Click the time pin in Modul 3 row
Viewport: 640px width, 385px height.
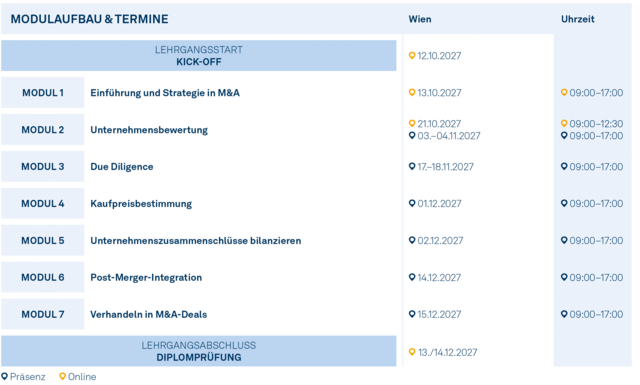(x=564, y=166)
